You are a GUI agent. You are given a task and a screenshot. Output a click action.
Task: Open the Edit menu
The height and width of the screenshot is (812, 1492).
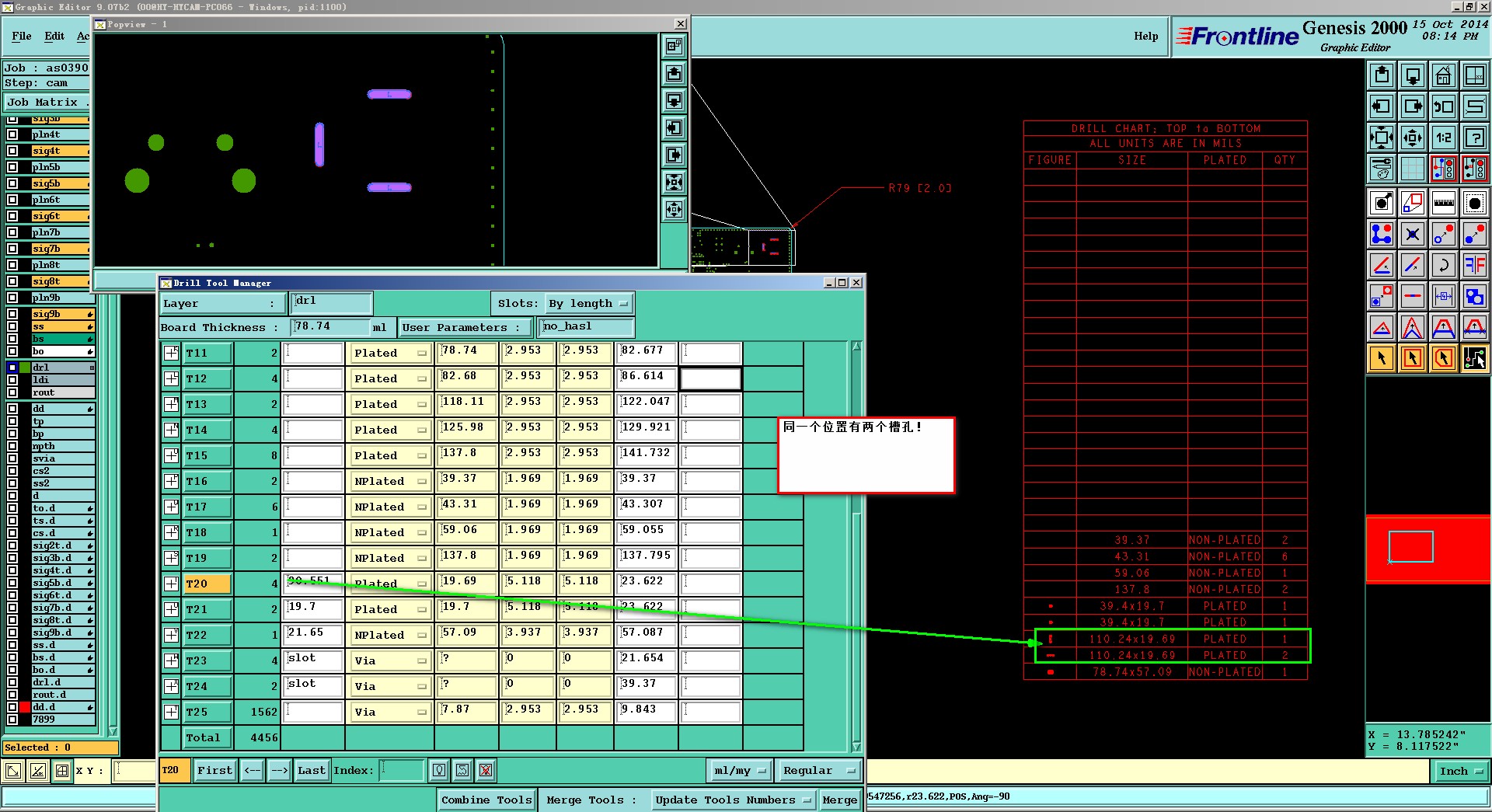[x=54, y=36]
